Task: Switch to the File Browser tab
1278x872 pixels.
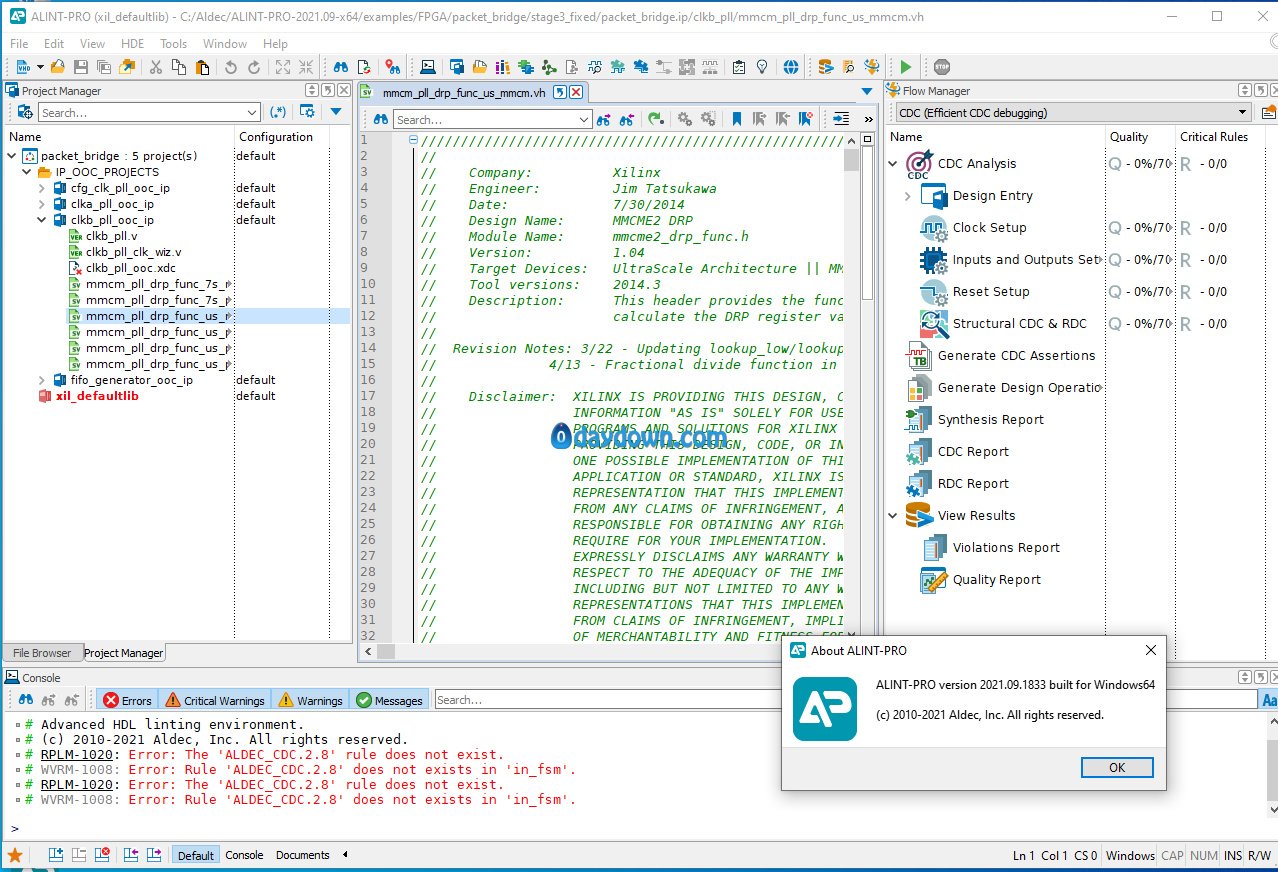Action: coord(42,653)
